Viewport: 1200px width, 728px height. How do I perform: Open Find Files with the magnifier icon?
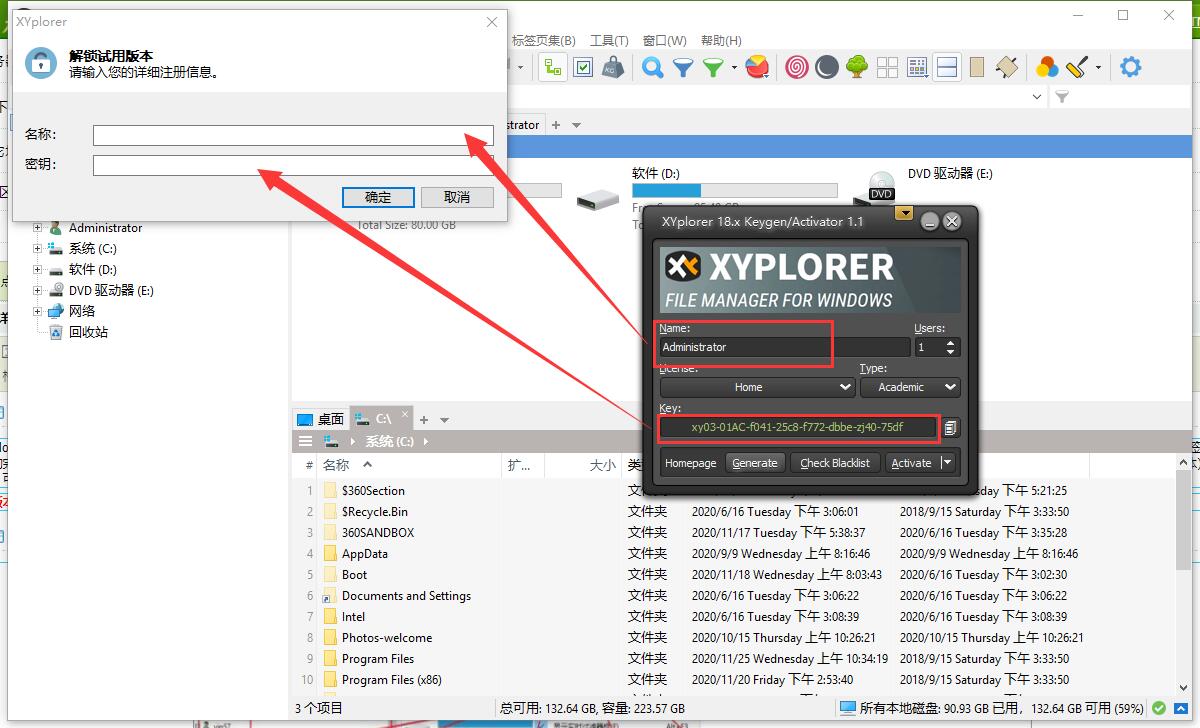pyautogui.click(x=653, y=67)
